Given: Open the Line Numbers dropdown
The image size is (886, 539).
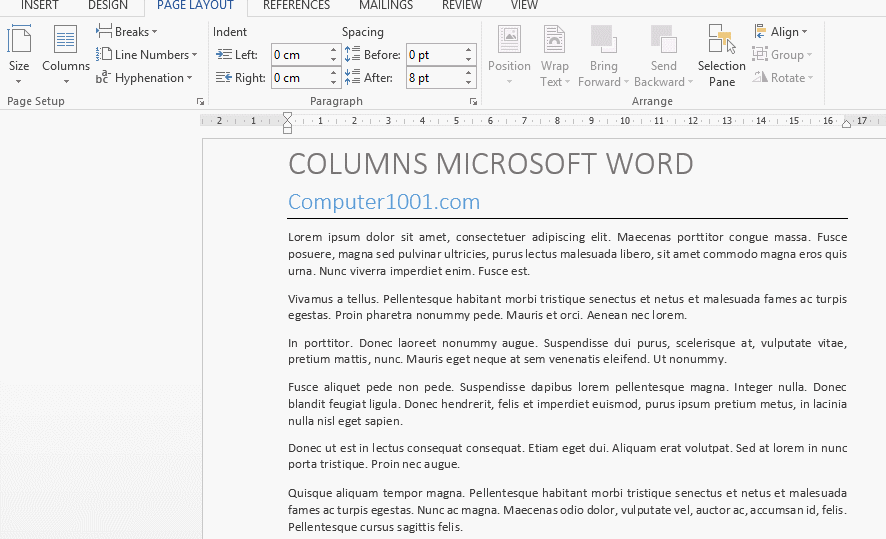Looking at the screenshot, I should 147,55.
